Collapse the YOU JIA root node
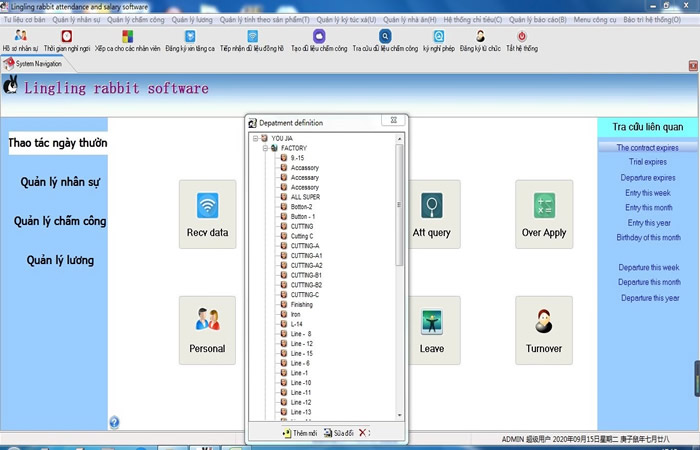Image resolution: width=700 pixels, height=450 pixels. [x=256, y=138]
